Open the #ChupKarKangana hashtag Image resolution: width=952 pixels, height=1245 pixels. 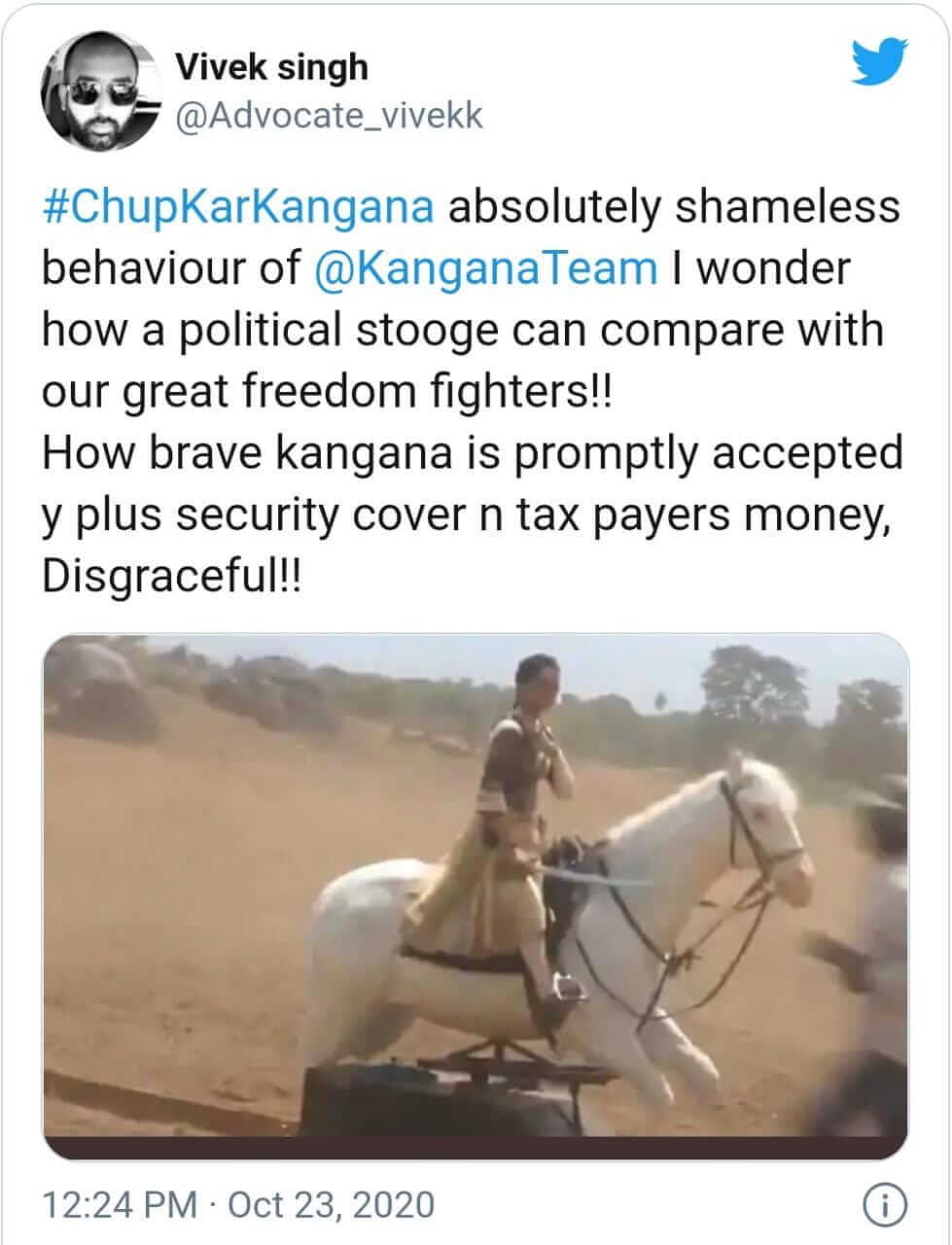[x=238, y=207]
